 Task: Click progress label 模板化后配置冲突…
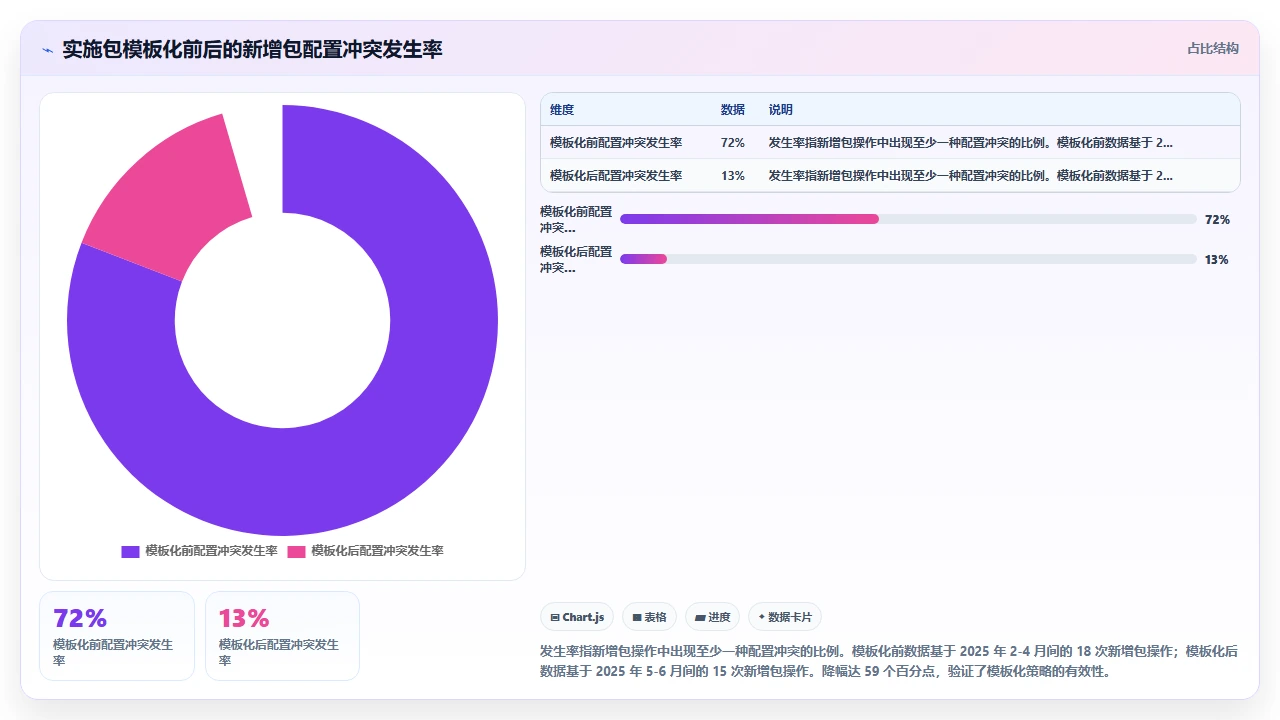click(576, 260)
